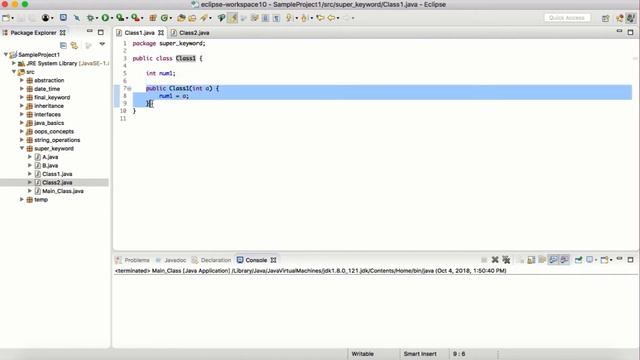Collapse the SampleProject1 tree node

pyautogui.click(x=6, y=54)
